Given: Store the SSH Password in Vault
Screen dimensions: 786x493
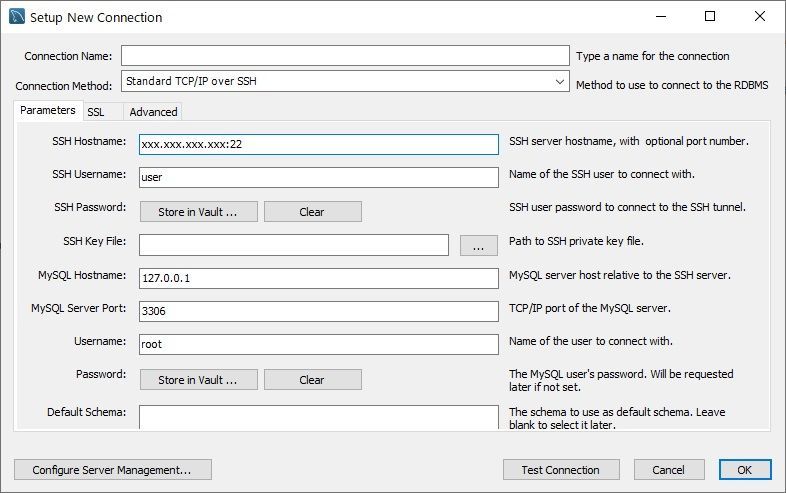Looking at the screenshot, I should click(x=199, y=212).
